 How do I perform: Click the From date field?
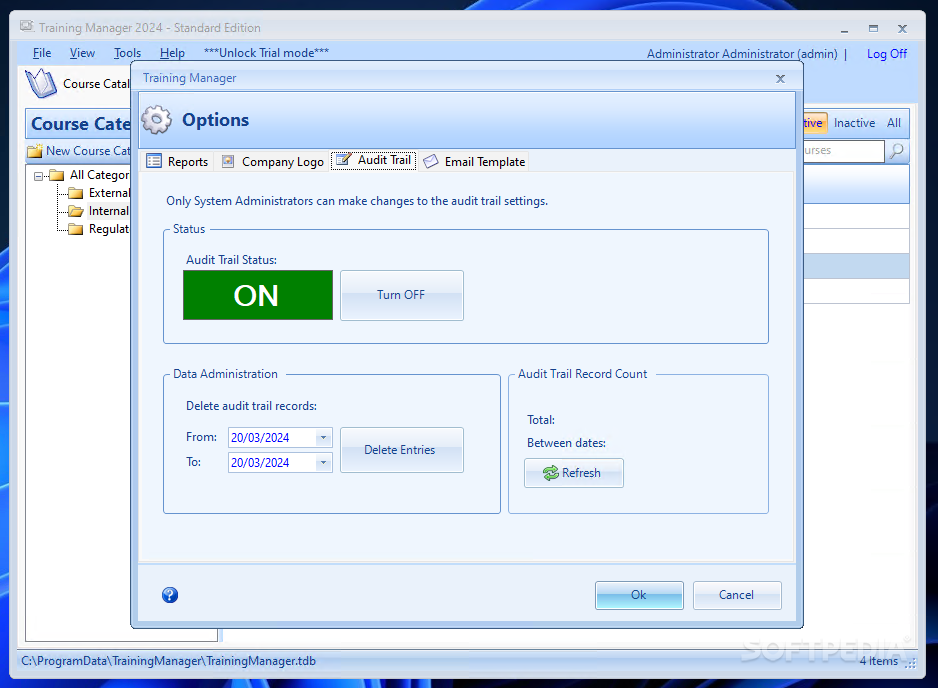pyautogui.click(x=280, y=437)
